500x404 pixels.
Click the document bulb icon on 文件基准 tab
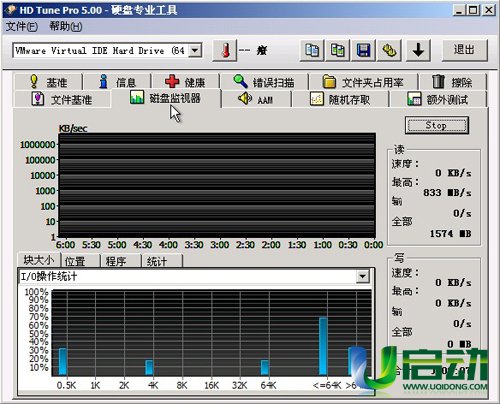[x=37, y=99]
